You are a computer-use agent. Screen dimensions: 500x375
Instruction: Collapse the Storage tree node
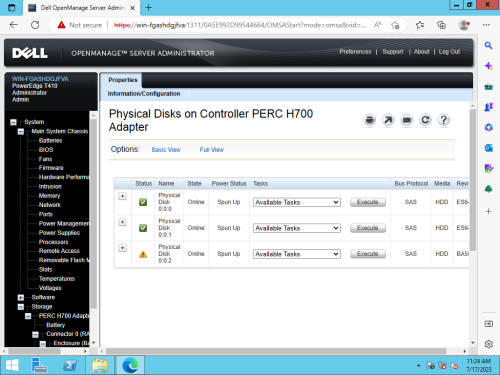pos(21,307)
